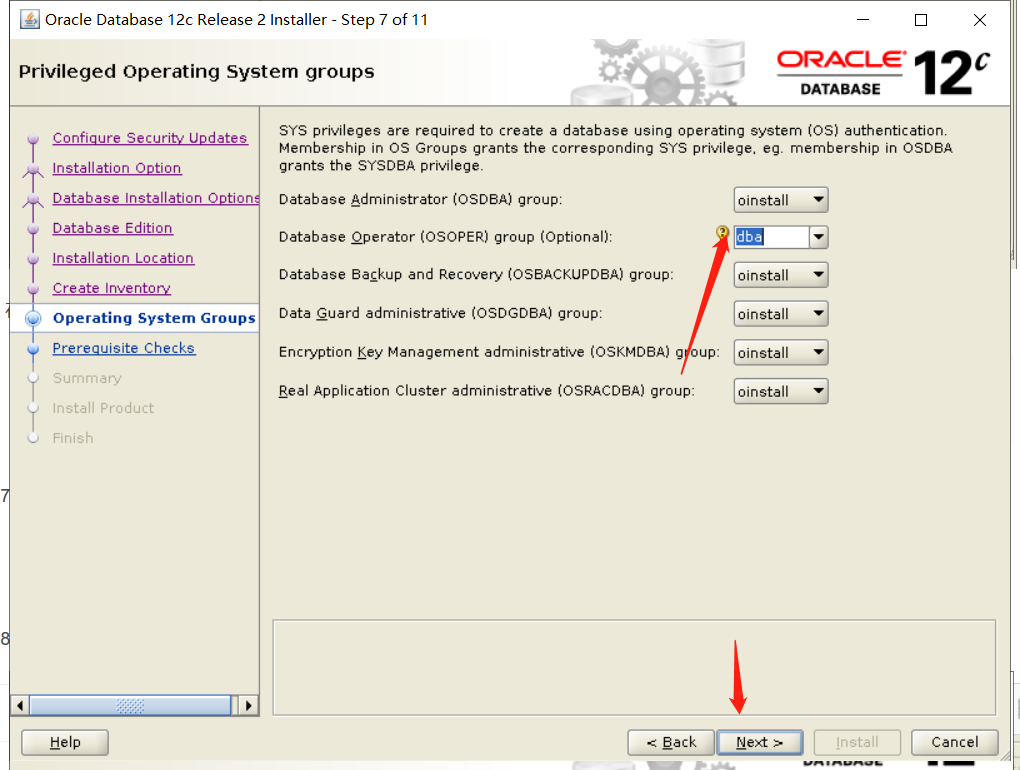The width and height of the screenshot is (1020, 770).
Task: Click the Operating System Groups step marker dot
Action: coord(35,318)
